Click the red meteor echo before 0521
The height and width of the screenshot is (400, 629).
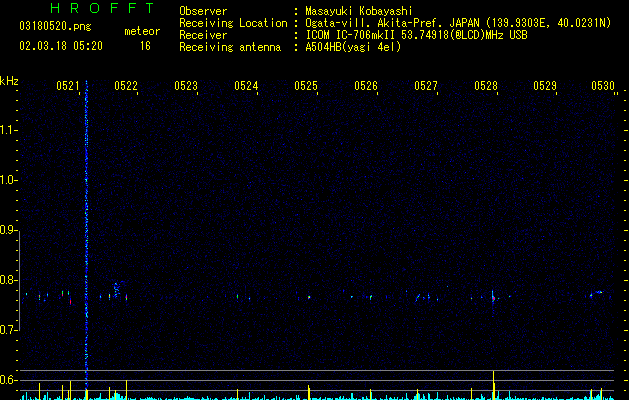tap(71, 301)
